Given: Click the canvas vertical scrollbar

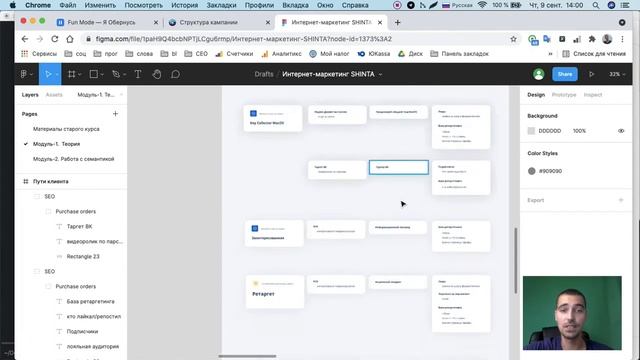Looking at the screenshot, I should click(516, 260).
